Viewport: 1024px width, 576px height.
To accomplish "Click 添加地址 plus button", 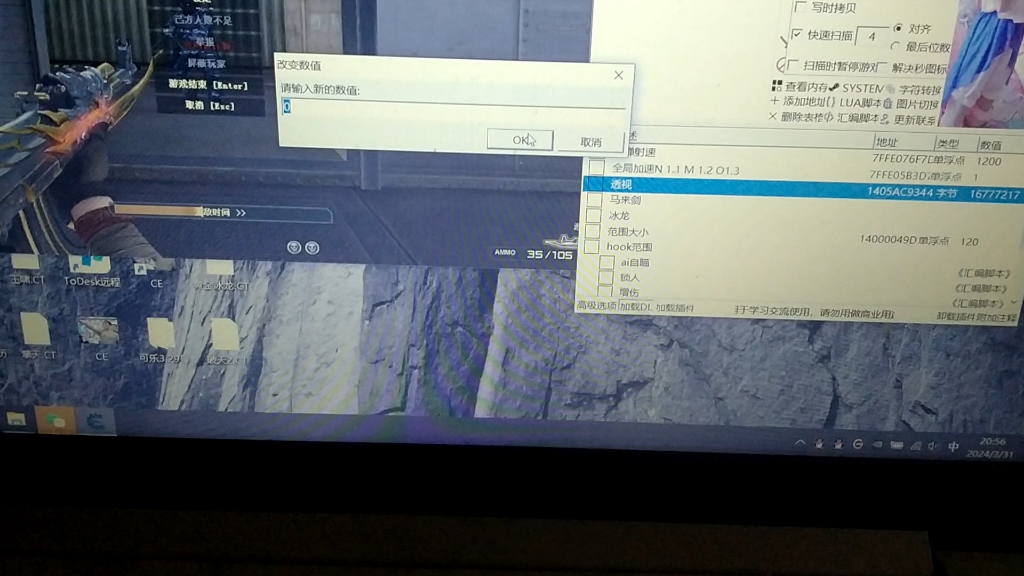I will click(x=797, y=101).
